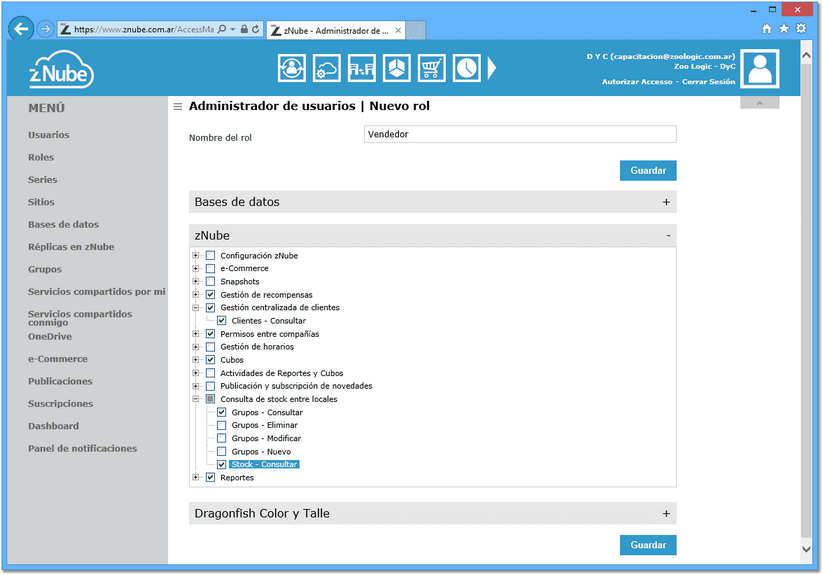The height and width of the screenshot is (575, 823).
Task: Open the clock schedule icon
Action: click(467, 68)
